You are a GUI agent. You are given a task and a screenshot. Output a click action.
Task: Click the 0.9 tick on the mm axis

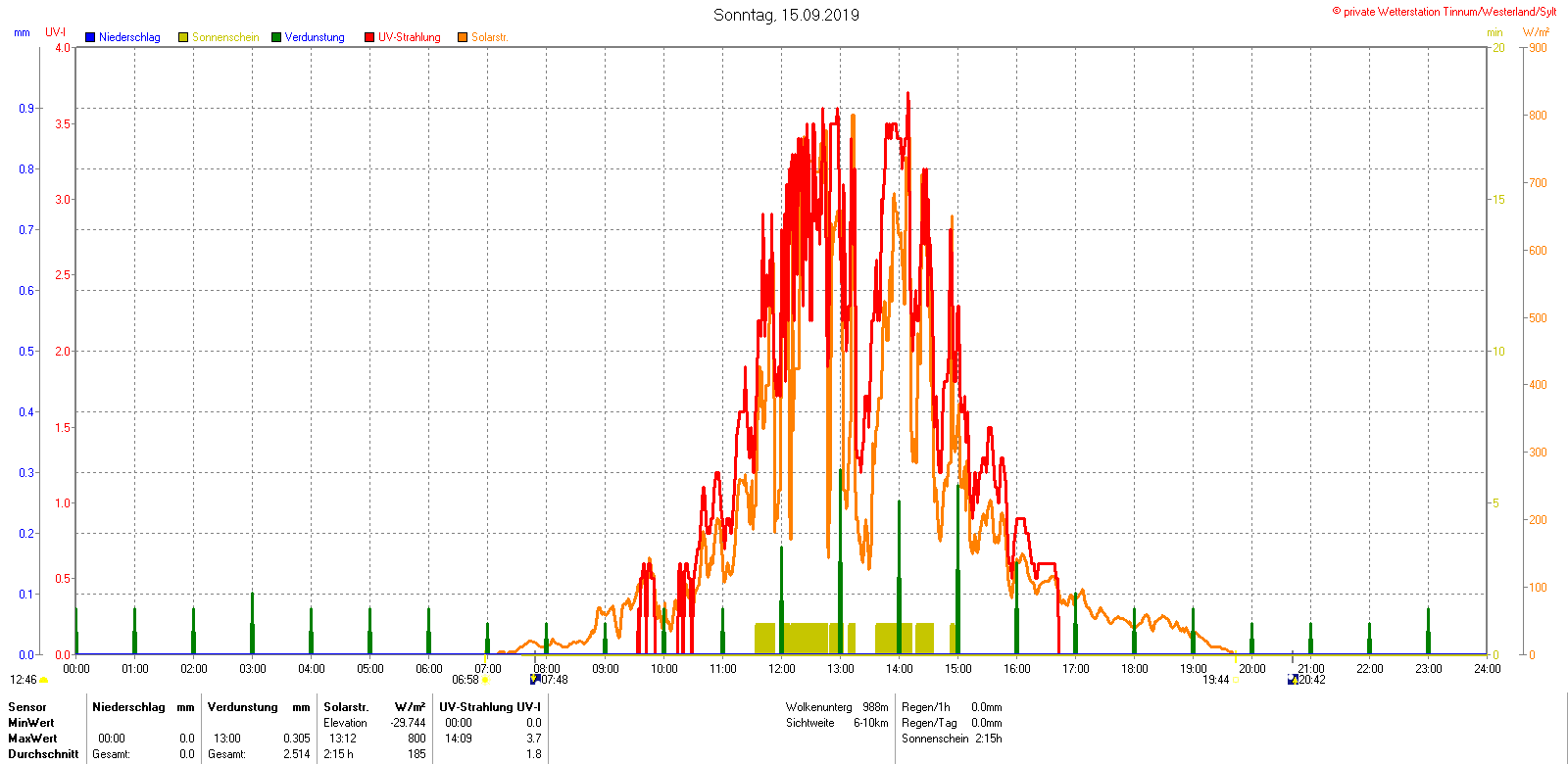26,109
